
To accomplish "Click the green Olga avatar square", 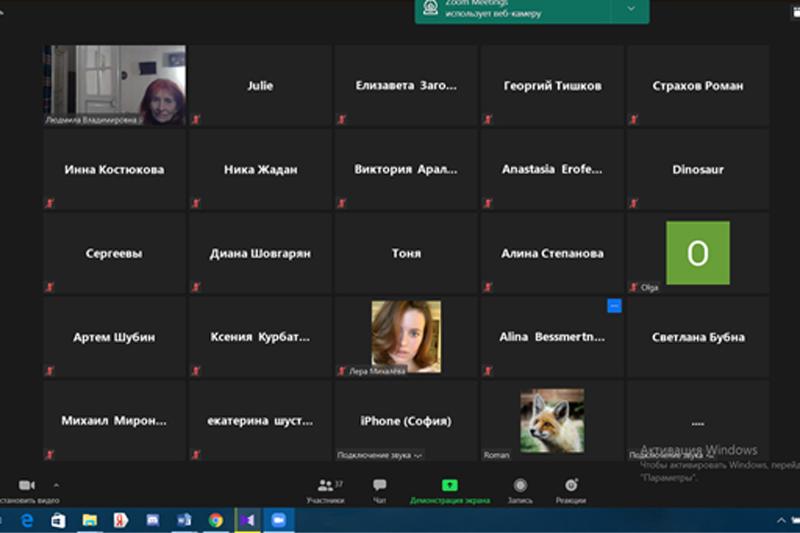I will [x=697, y=253].
